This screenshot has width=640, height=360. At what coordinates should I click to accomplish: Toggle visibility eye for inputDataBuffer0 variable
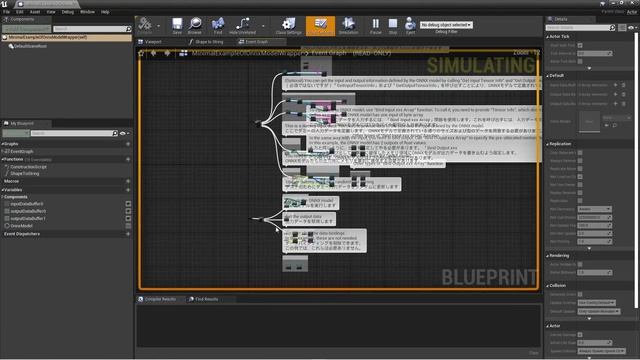coord(128,204)
